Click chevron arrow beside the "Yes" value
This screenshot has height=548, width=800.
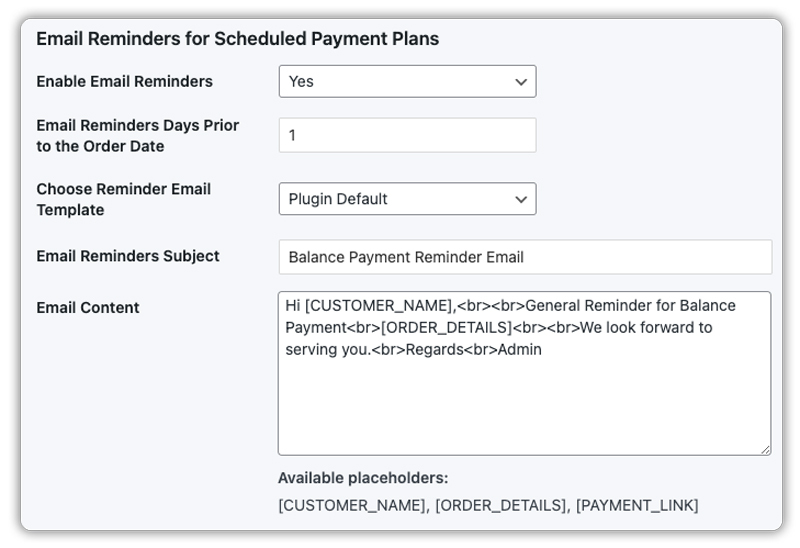click(520, 81)
